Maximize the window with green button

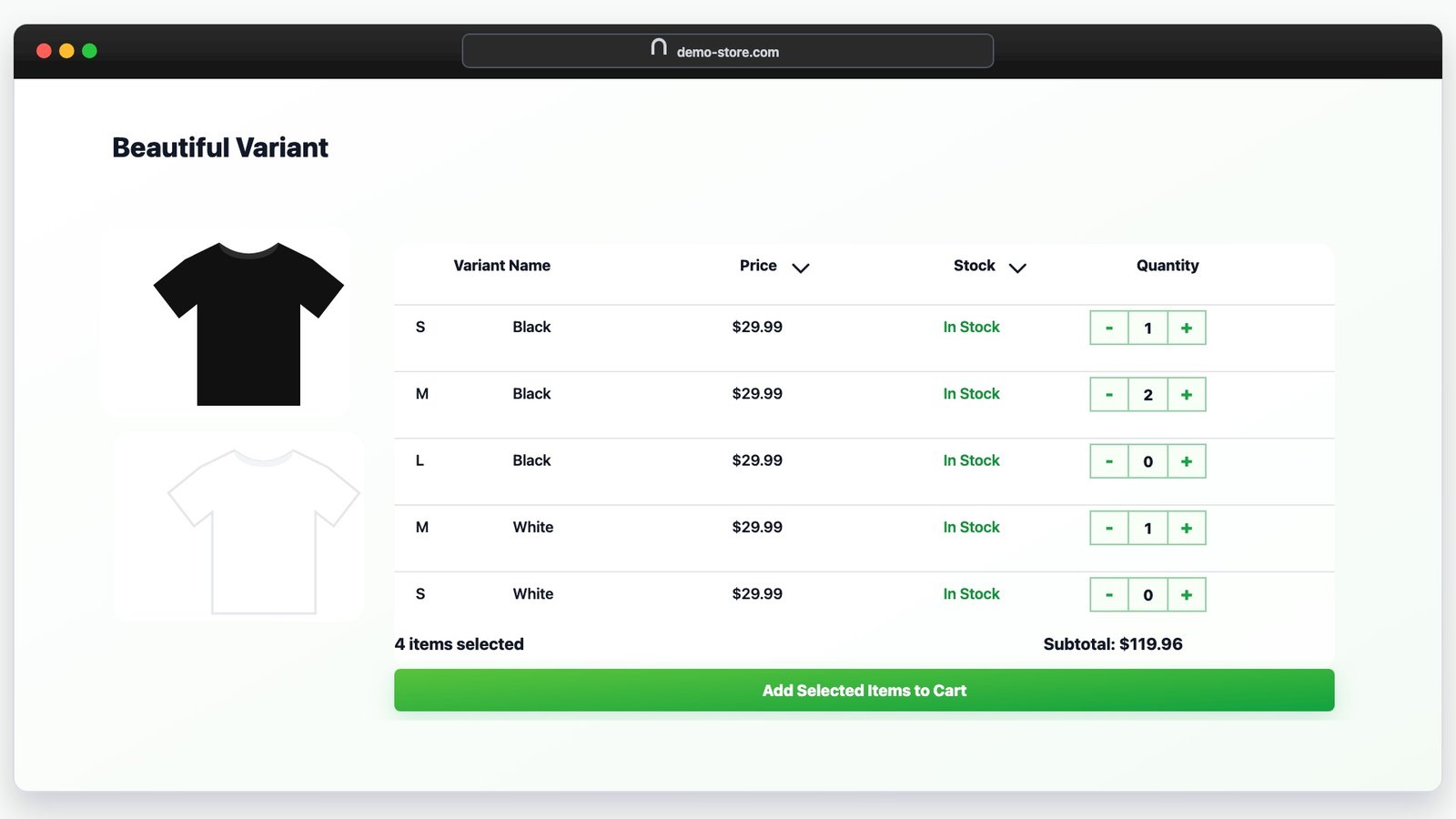coord(89,51)
